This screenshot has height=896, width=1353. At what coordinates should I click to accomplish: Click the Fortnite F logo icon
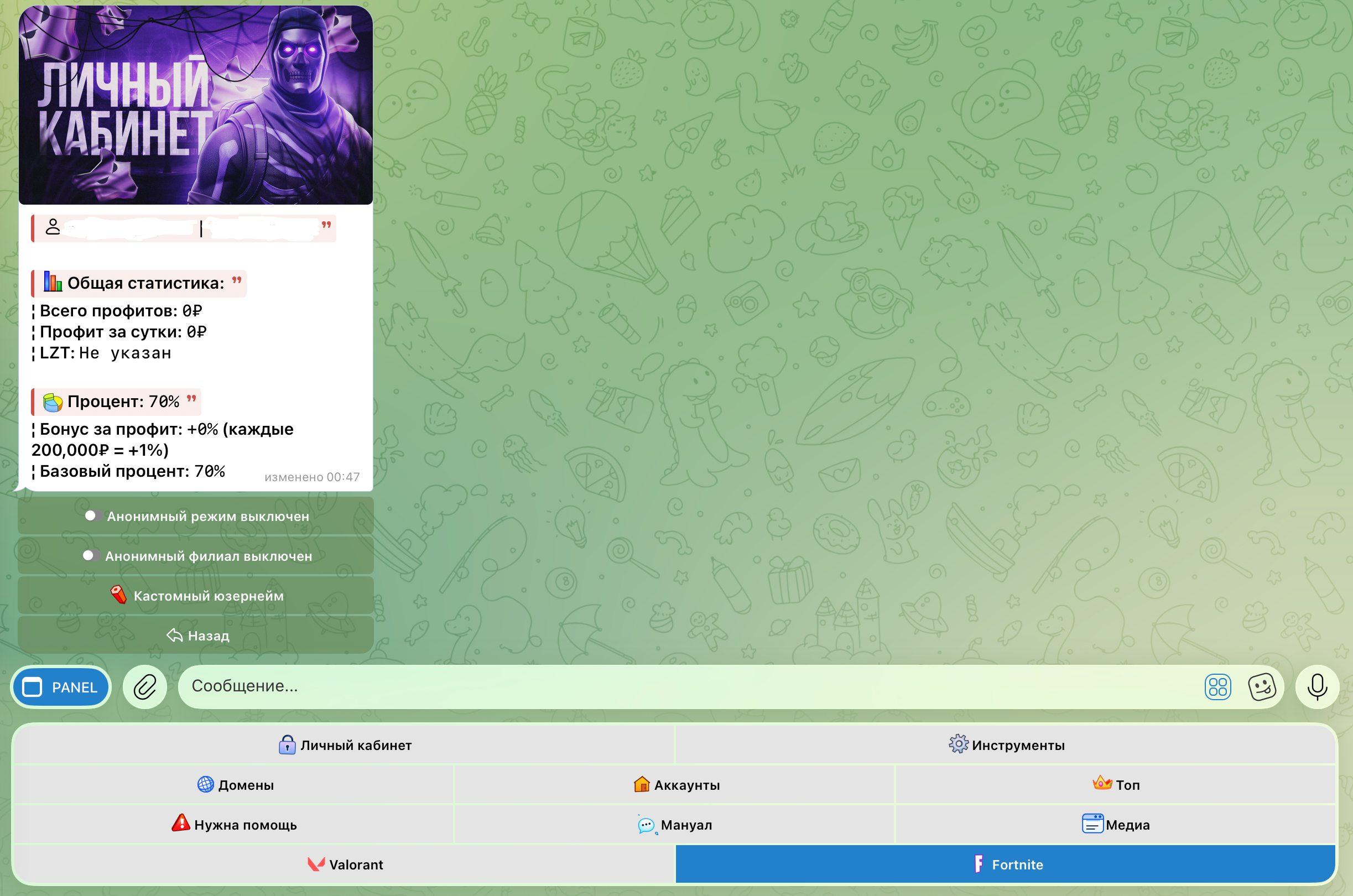(x=979, y=864)
